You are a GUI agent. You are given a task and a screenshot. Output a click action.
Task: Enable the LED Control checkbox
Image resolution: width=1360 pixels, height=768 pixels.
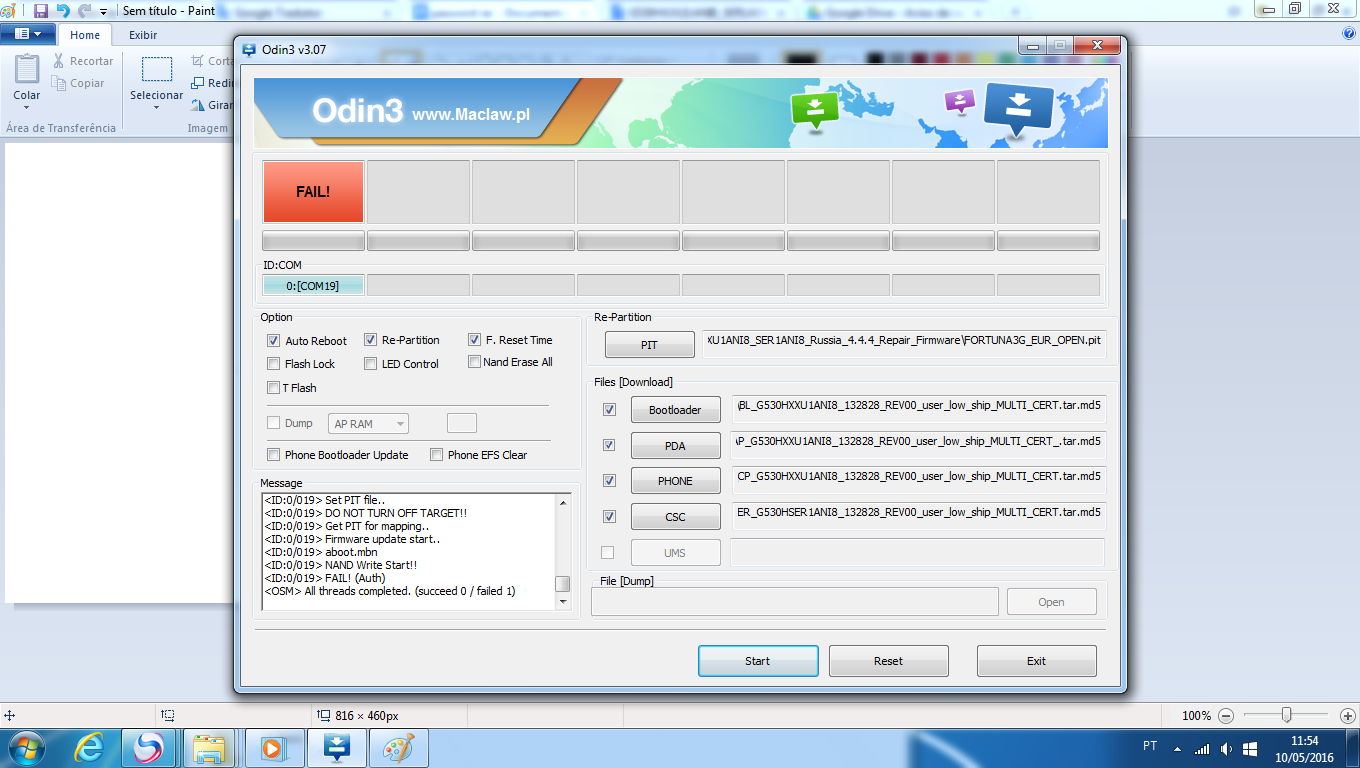pos(371,364)
